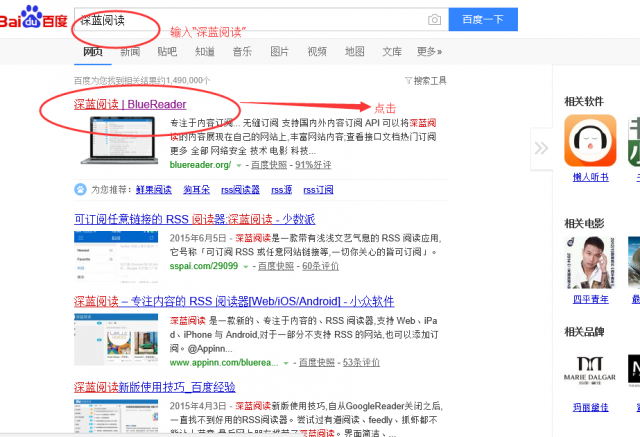This screenshot has height=437, width=640.
Task: Click the bluereader.org/ URL
Action: tap(200, 165)
